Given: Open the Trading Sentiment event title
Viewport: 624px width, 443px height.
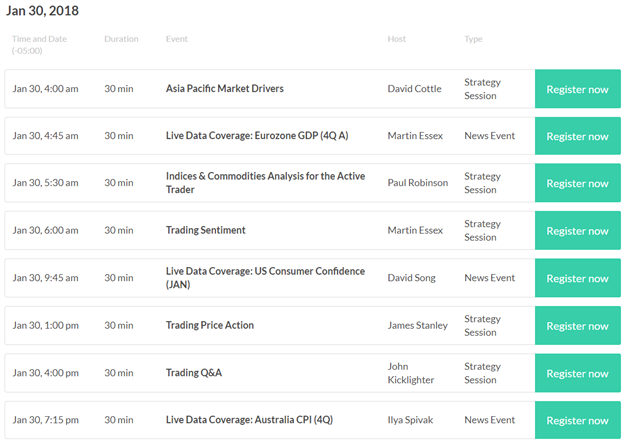Looking at the screenshot, I should click(x=205, y=230).
